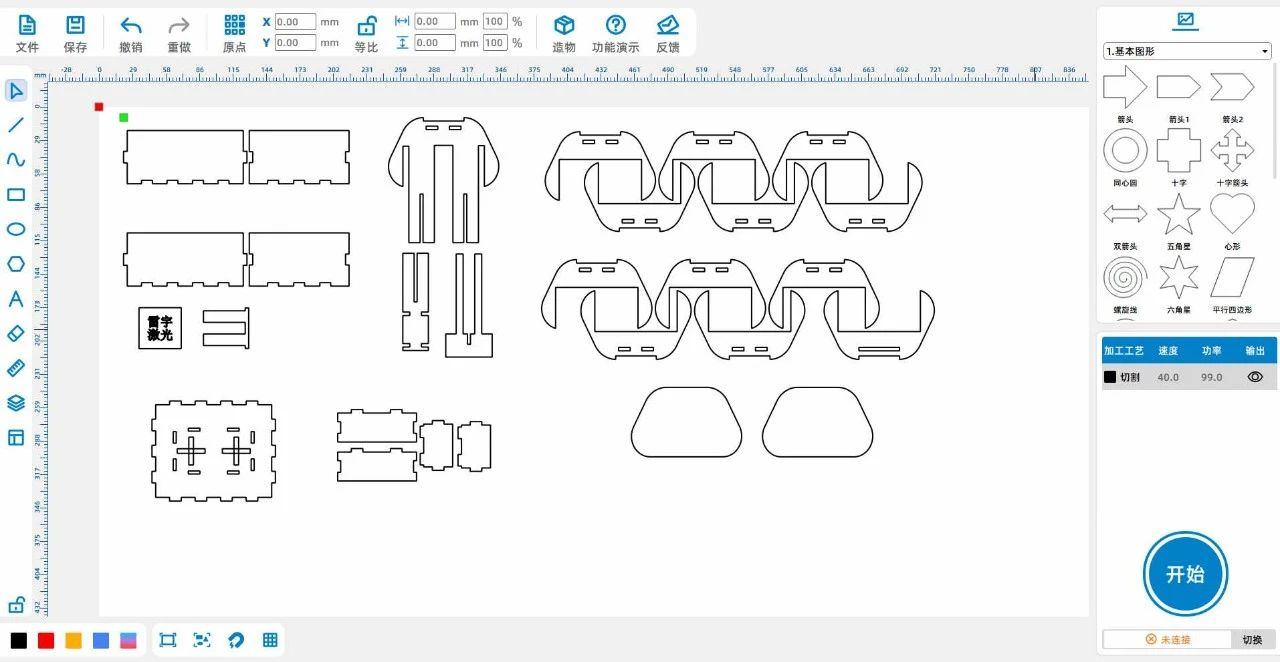The width and height of the screenshot is (1280, 662).
Task: Open the layers stack tool
Action: [x=16, y=403]
